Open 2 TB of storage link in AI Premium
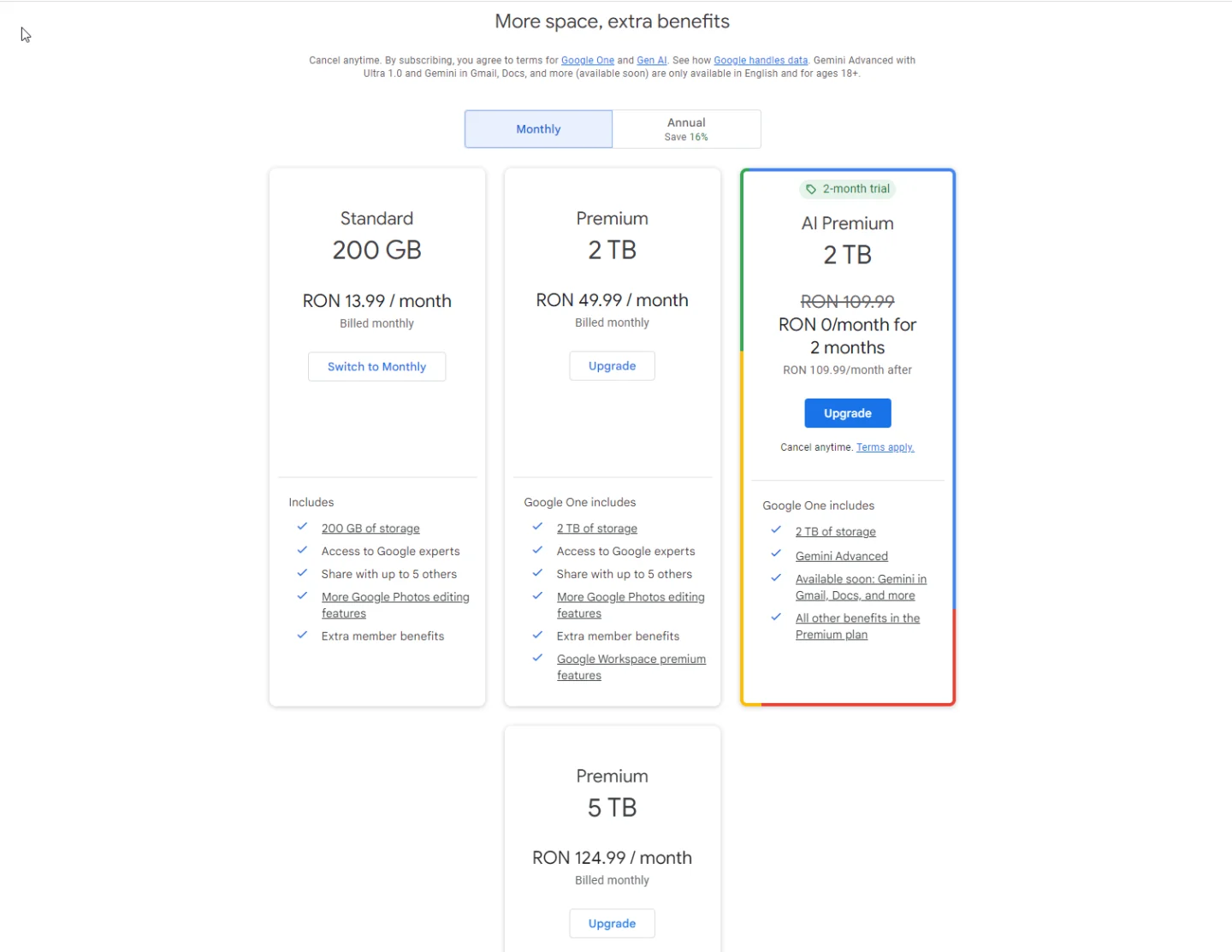 coord(836,532)
